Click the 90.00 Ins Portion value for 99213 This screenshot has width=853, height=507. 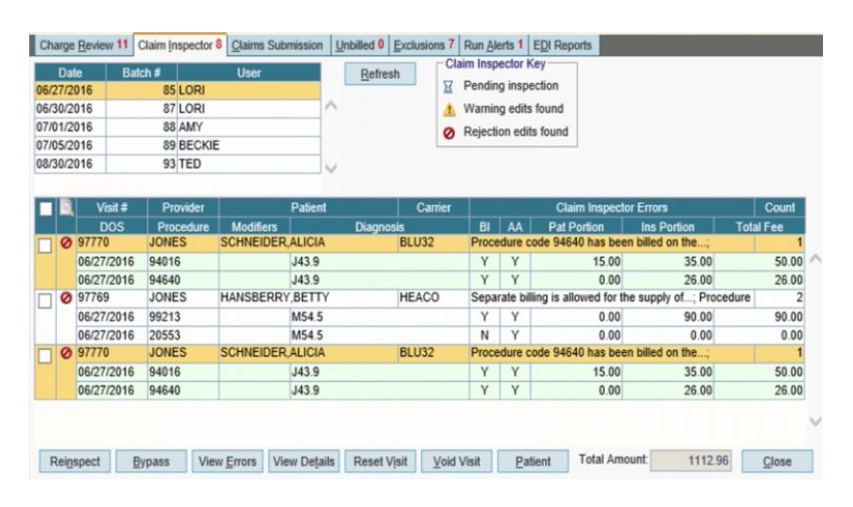click(667, 317)
